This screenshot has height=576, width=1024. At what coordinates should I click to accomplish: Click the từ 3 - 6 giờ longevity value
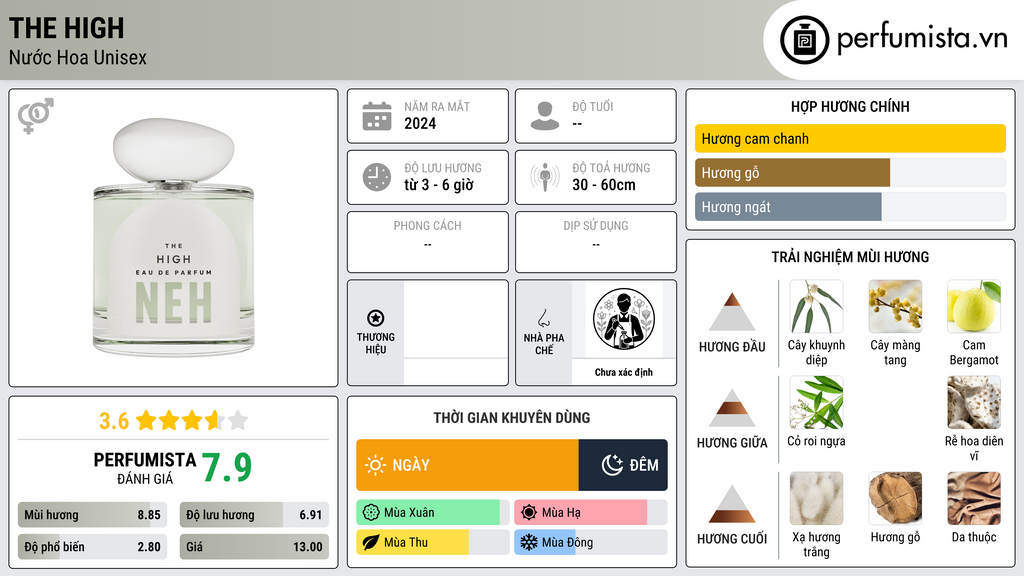[x=438, y=185]
